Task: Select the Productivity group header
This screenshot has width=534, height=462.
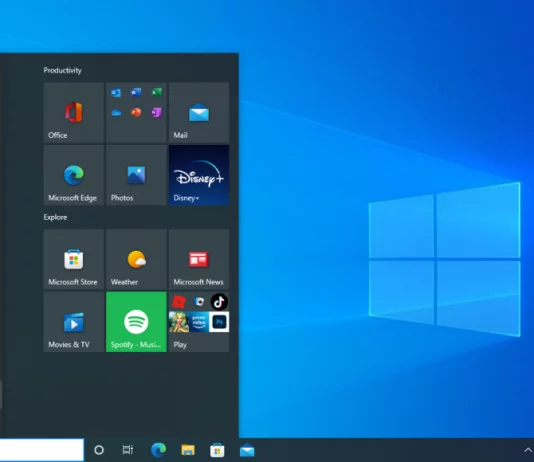Action: [62, 70]
